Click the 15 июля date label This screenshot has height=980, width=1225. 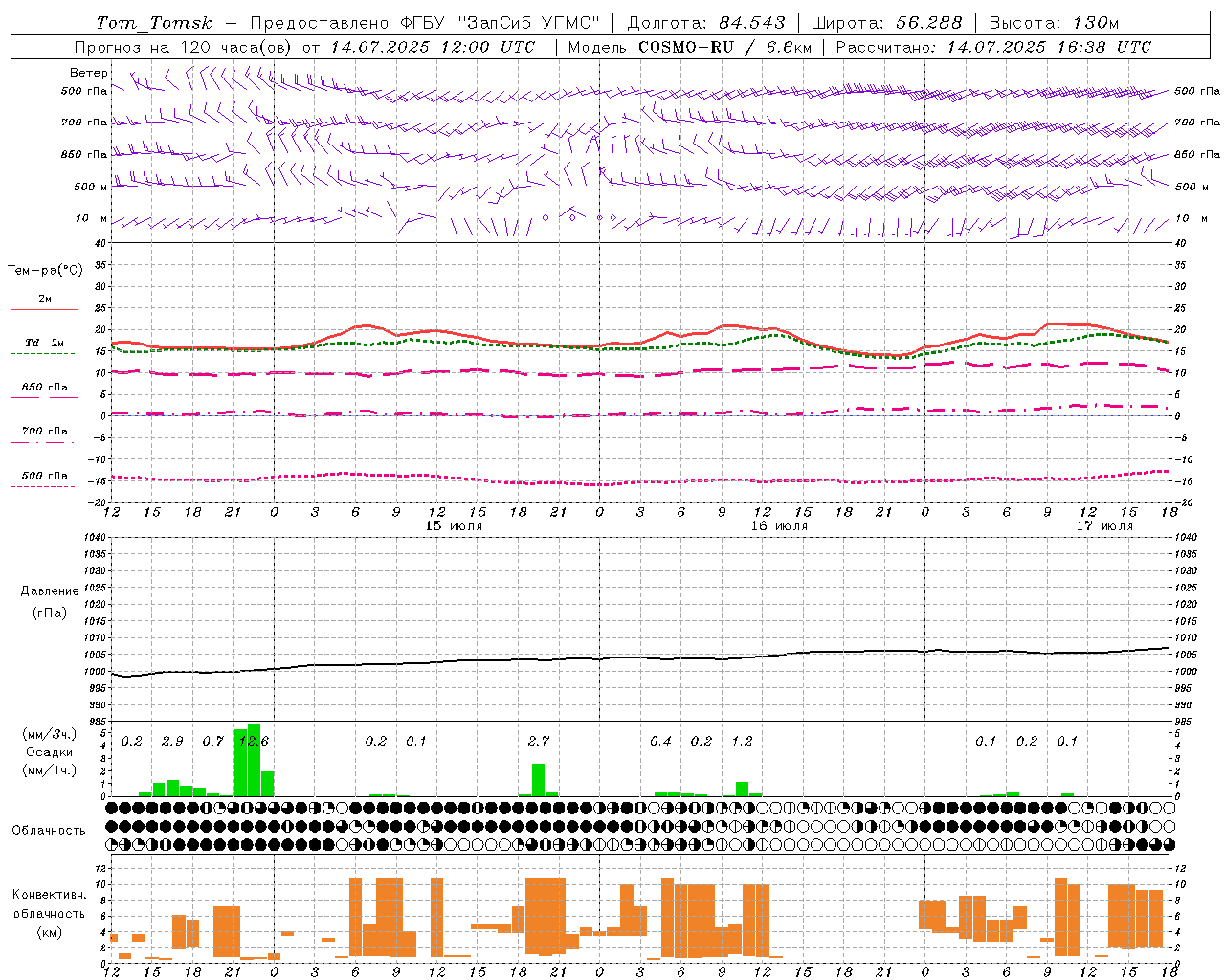point(454,526)
